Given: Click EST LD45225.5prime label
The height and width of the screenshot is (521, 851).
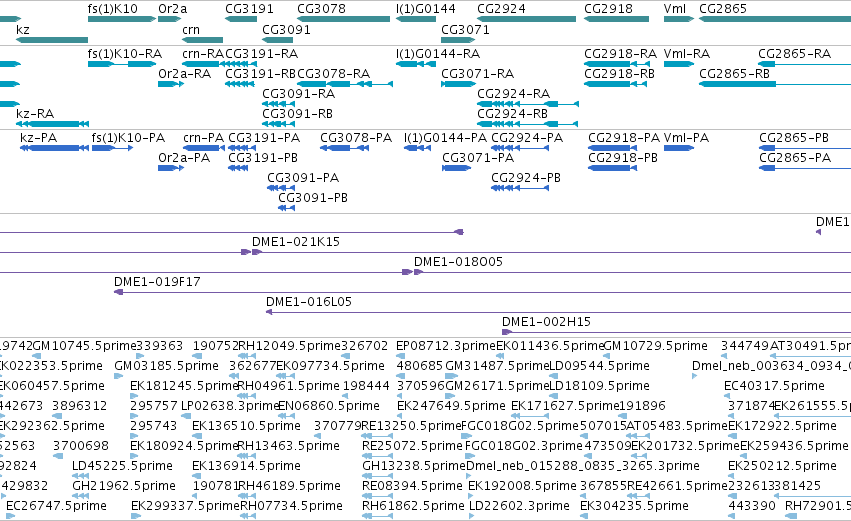Looking at the screenshot, I should coord(123,466).
